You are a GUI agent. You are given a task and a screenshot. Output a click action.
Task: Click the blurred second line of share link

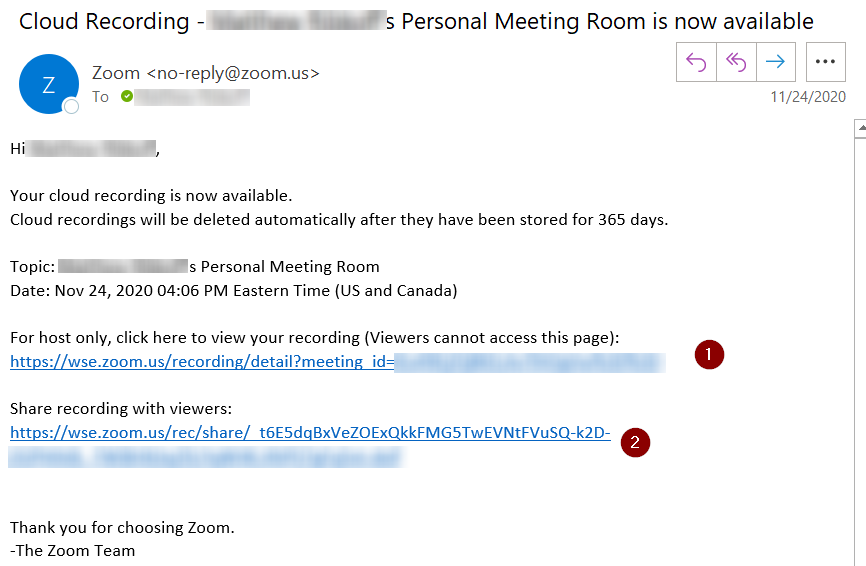click(205, 457)
